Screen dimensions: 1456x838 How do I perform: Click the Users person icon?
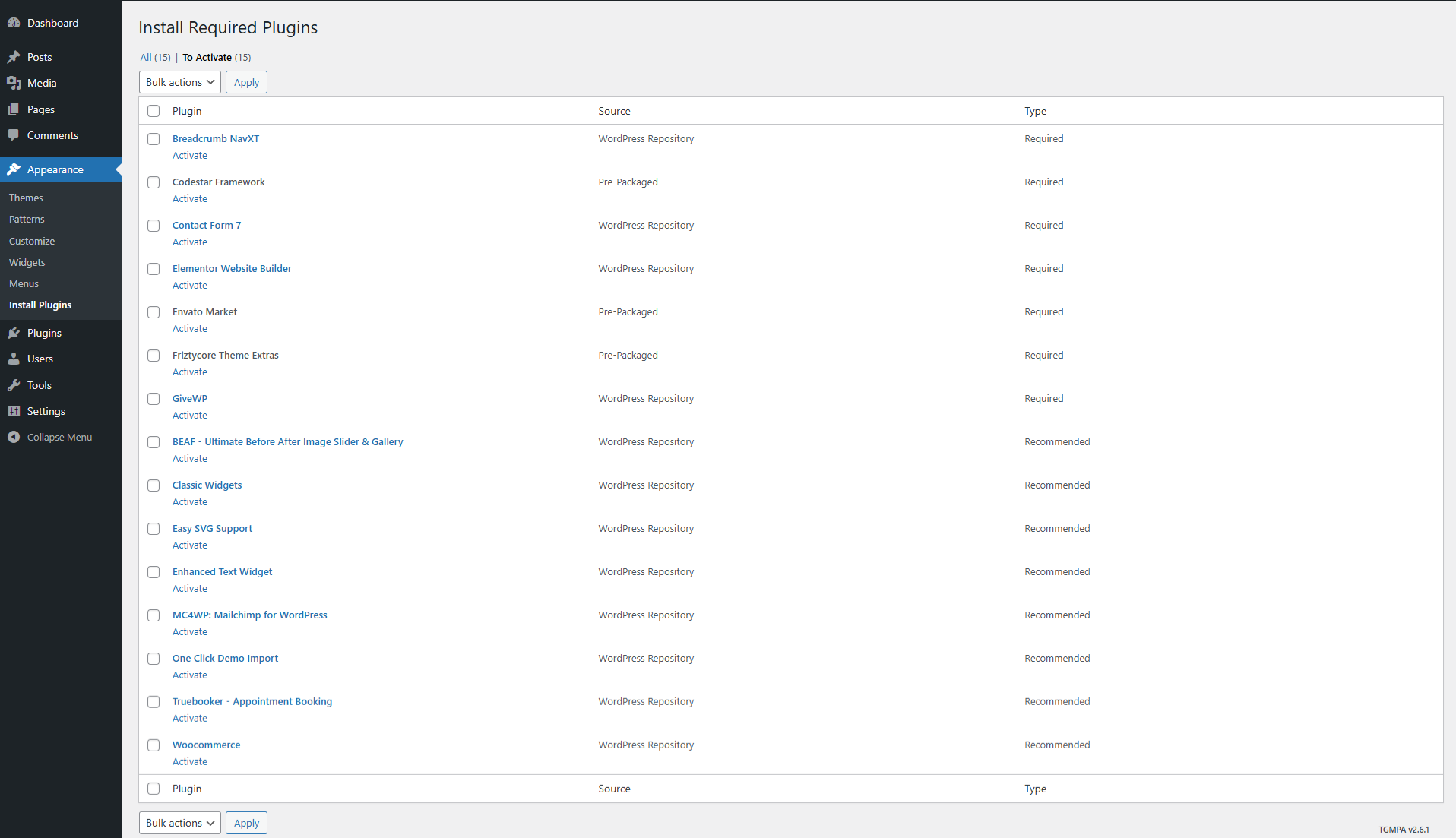point(14,359)
